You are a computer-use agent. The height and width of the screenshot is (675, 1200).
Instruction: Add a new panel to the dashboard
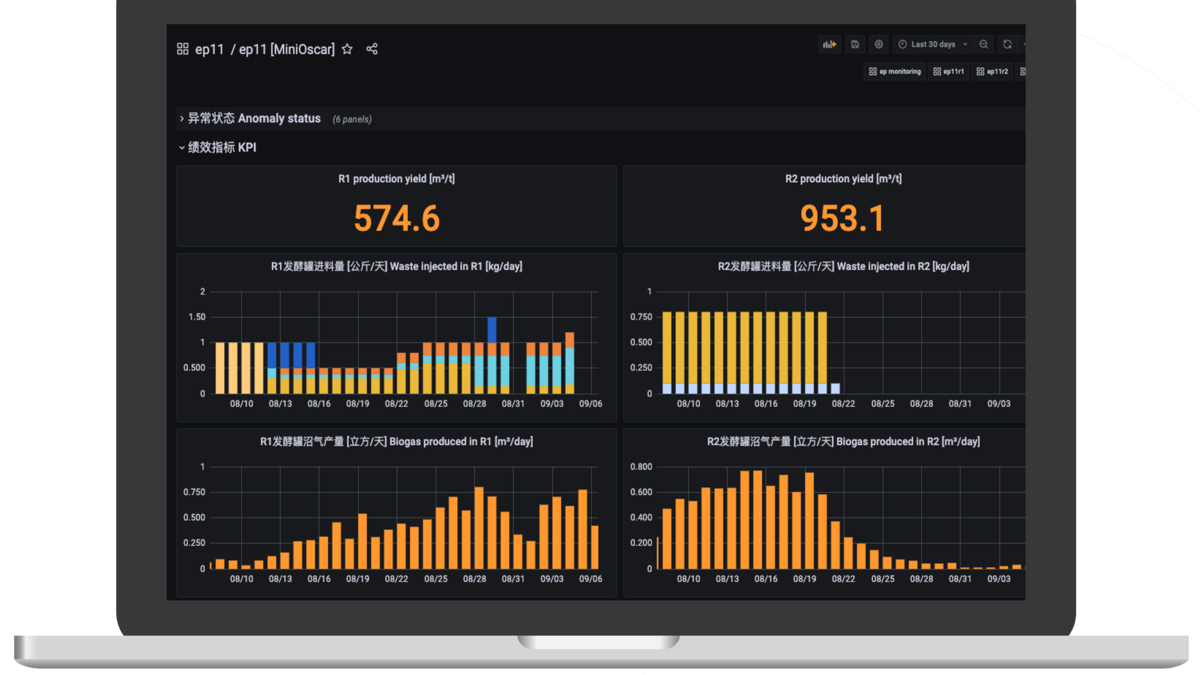pyautogui.click(x=829, y=44)
